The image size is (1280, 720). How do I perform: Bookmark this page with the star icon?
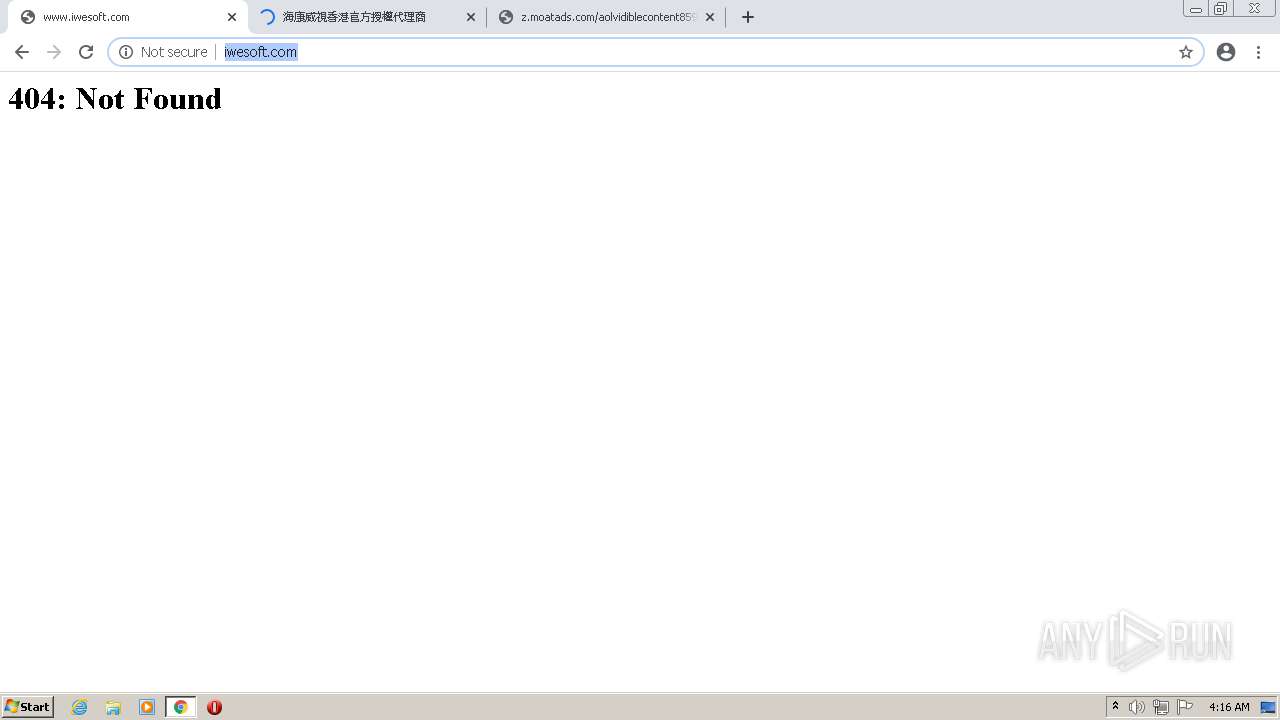tap(1186, 52)
